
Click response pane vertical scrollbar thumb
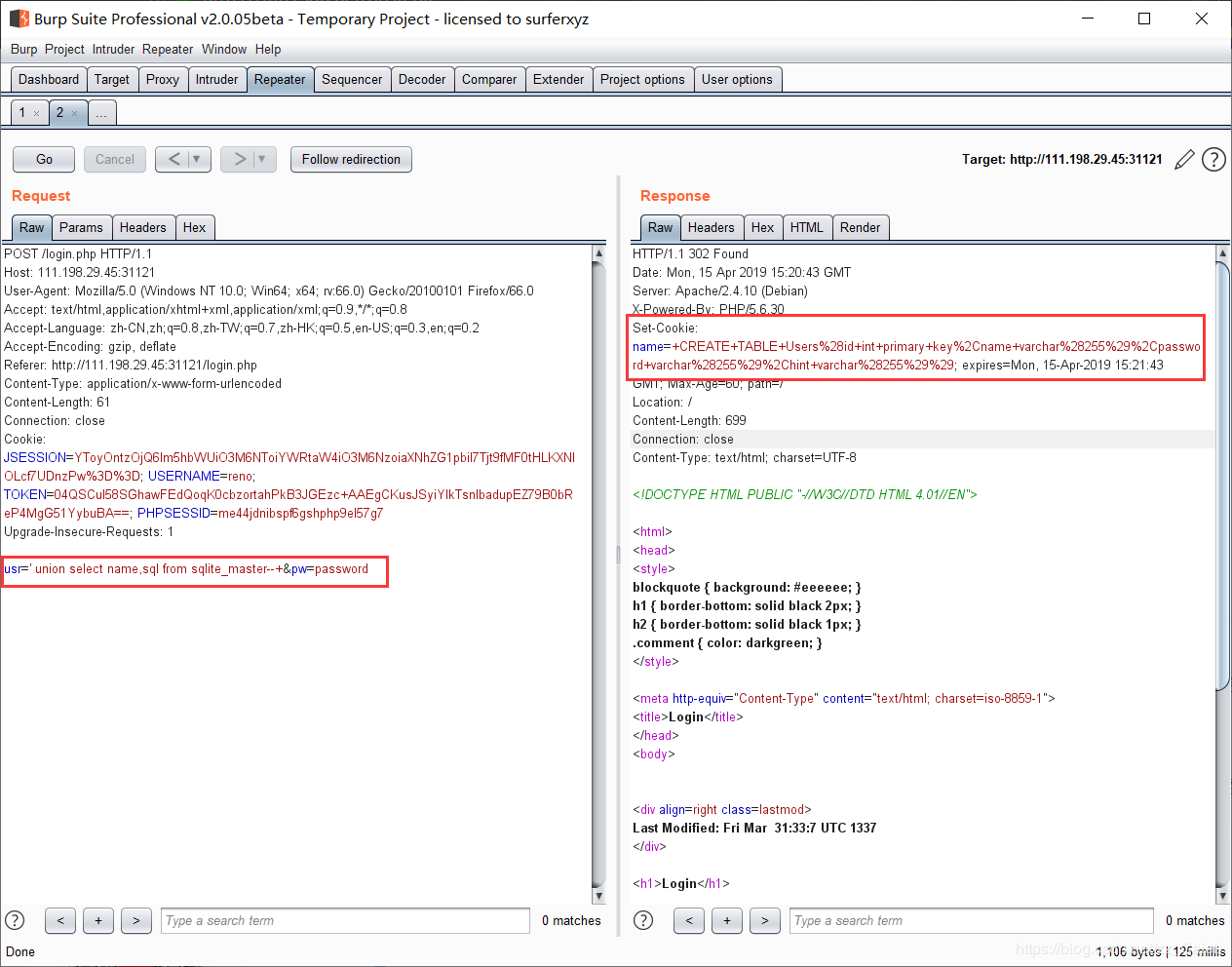tap(1222, 475)
